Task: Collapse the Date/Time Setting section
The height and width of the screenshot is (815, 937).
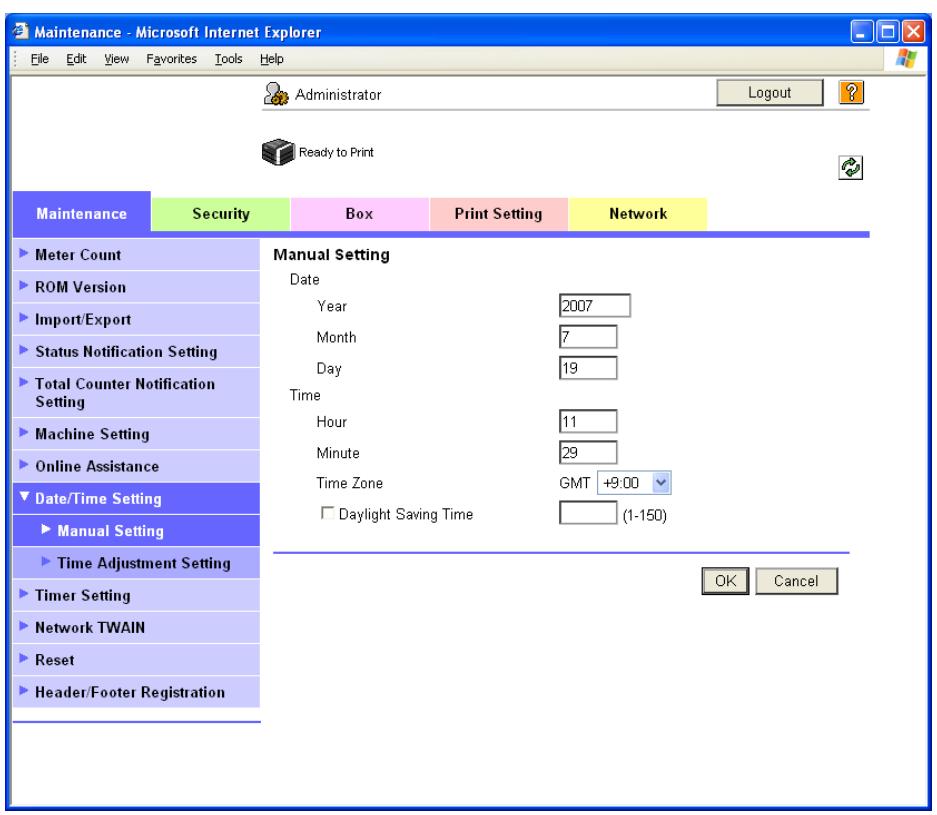Action: tap(136, 498)
